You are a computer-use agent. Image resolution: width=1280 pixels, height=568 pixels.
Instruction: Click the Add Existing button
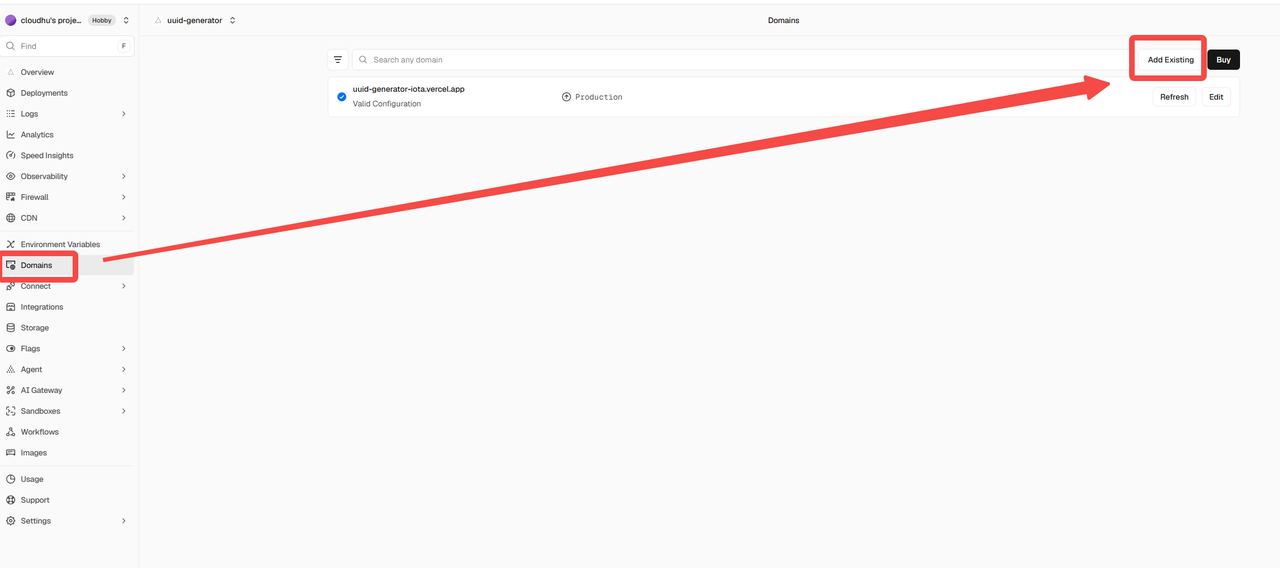pyautogui.click(x=1170, y=60)
